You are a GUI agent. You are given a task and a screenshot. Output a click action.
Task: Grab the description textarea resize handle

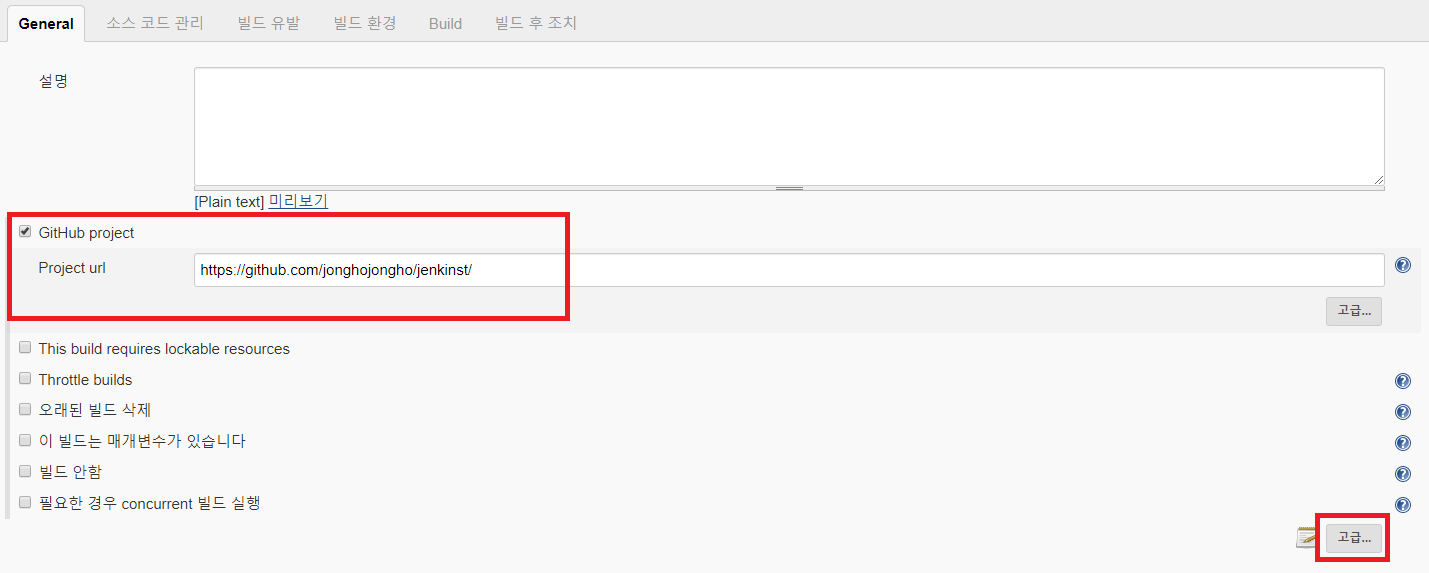tap(789, 187)
